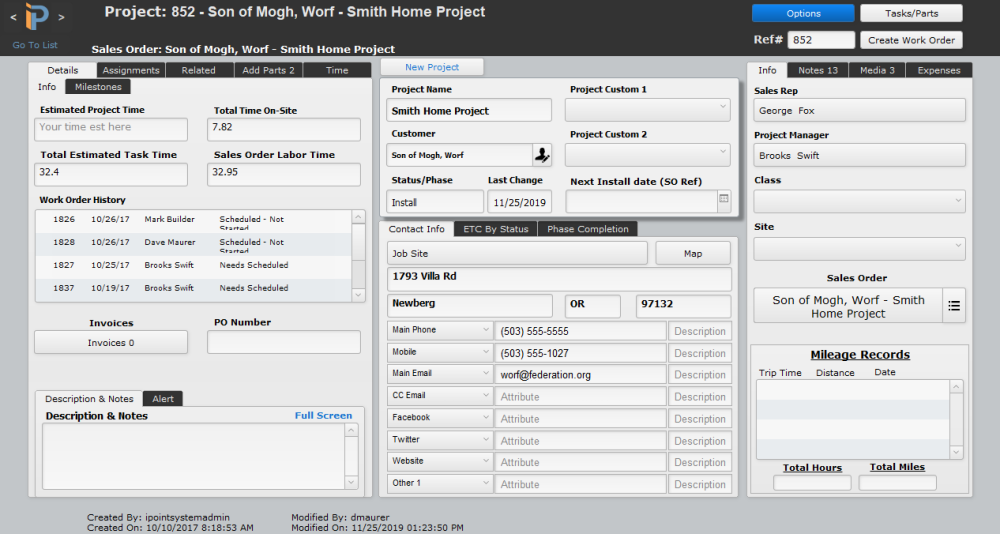Click the Options button

(803, 13)
